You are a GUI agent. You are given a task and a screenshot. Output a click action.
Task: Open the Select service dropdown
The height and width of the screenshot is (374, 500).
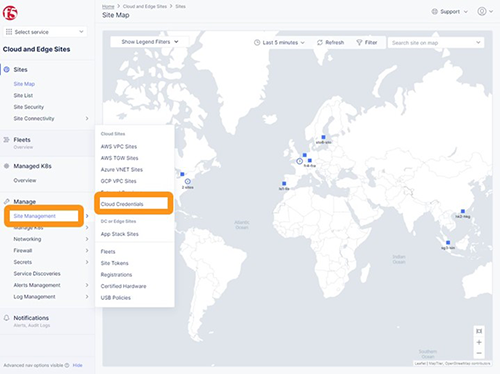pyautogui.click(x=45, y=32)
